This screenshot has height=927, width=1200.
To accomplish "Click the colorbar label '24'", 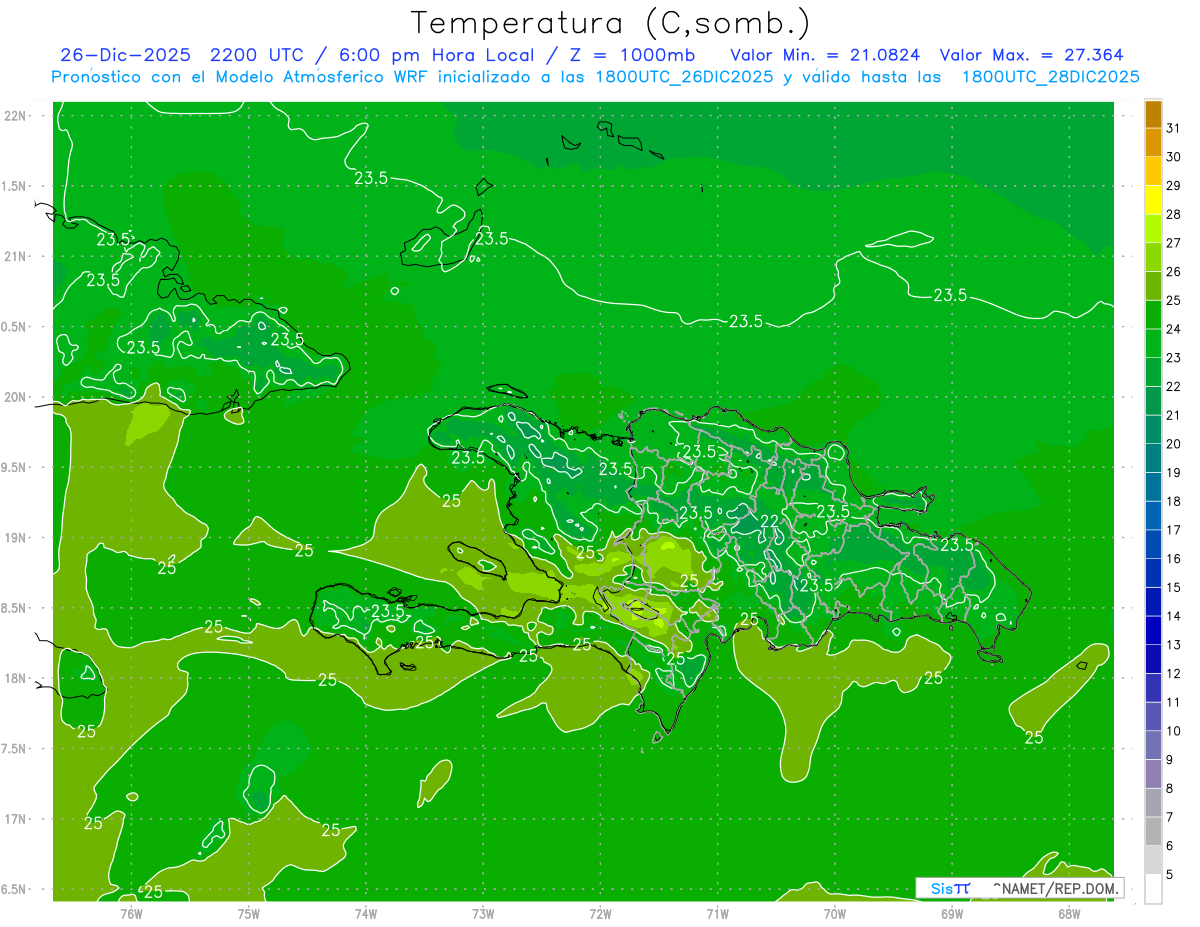I will (x=1174, y=329).
